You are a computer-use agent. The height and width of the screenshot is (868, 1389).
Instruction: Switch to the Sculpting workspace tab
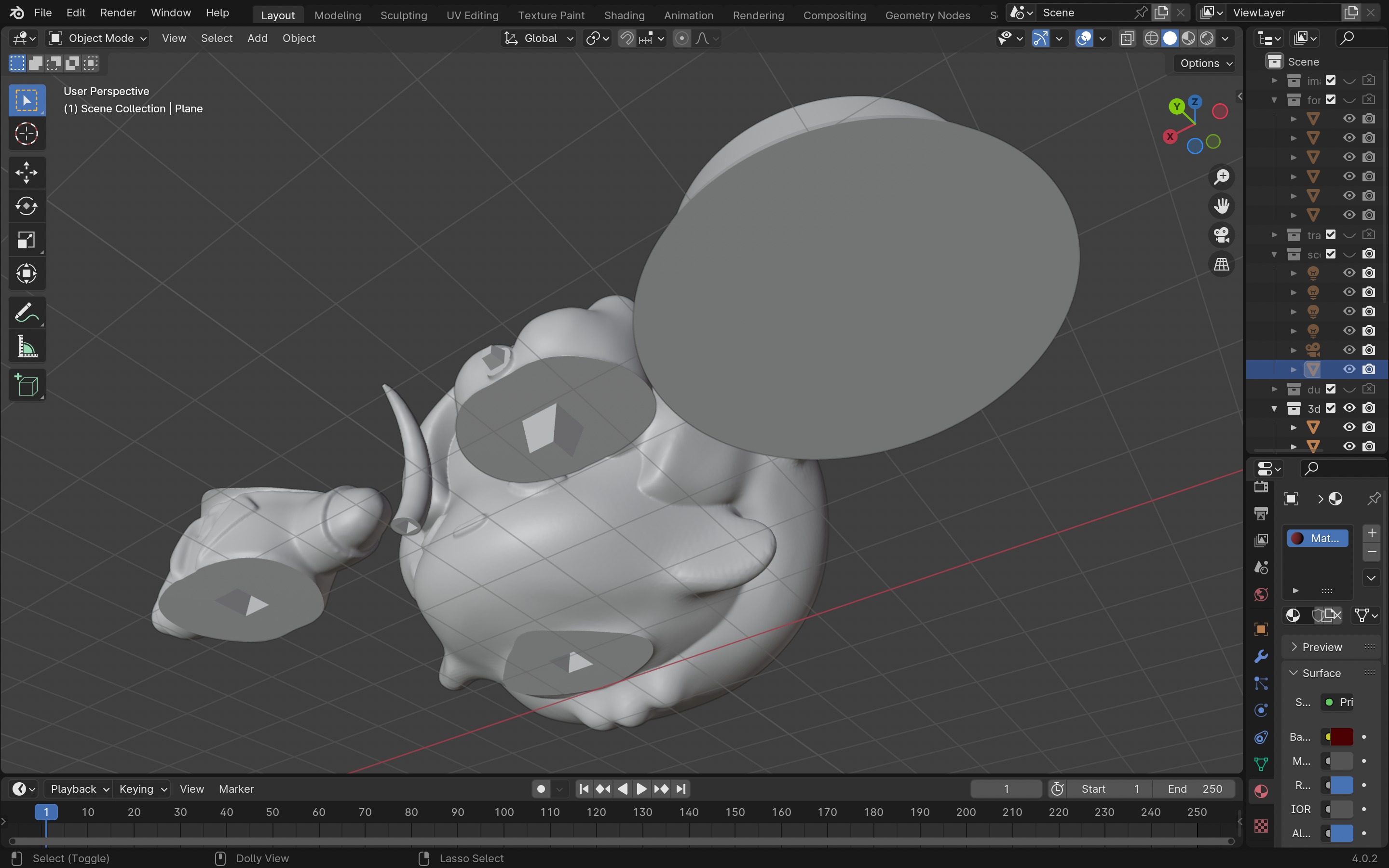coord(404,15)
